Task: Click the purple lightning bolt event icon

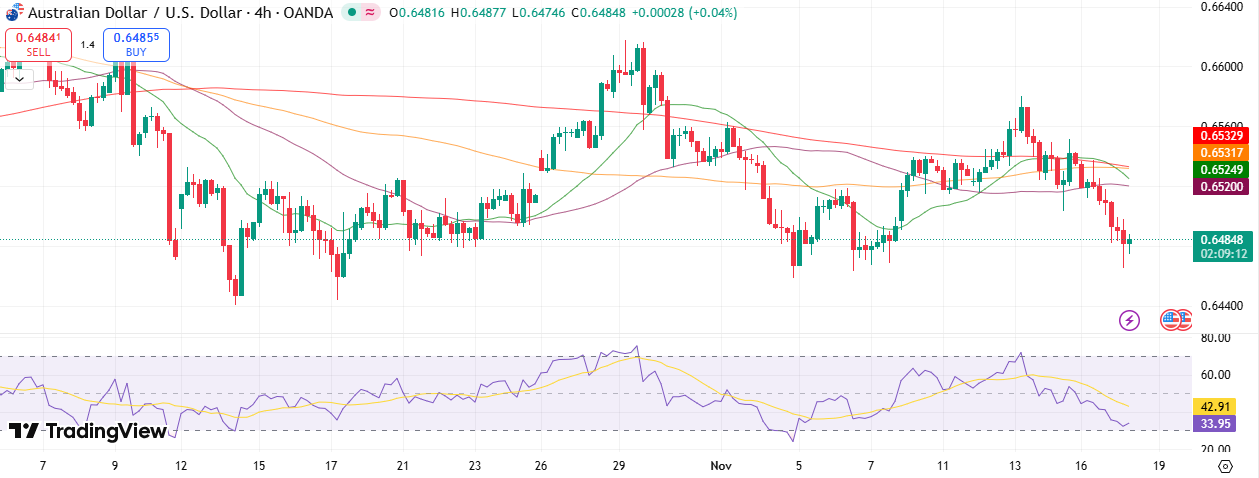Action: (x=1129, y=320)
